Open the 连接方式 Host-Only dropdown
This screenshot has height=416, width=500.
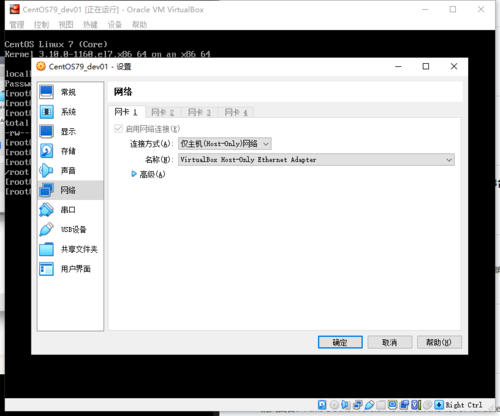pyautogui.click(x=225, y=144)
